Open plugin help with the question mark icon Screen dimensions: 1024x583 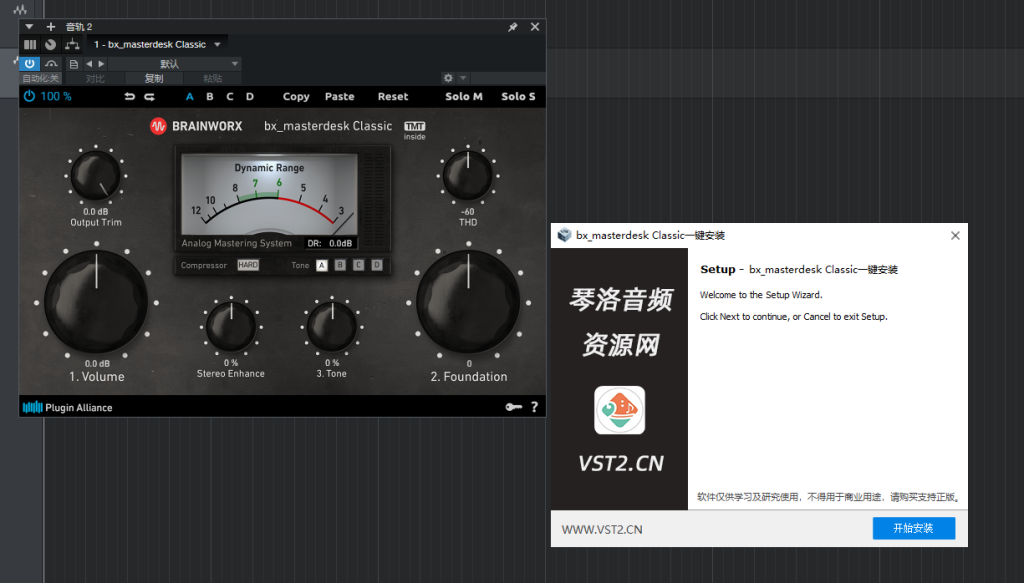point(535,407)
